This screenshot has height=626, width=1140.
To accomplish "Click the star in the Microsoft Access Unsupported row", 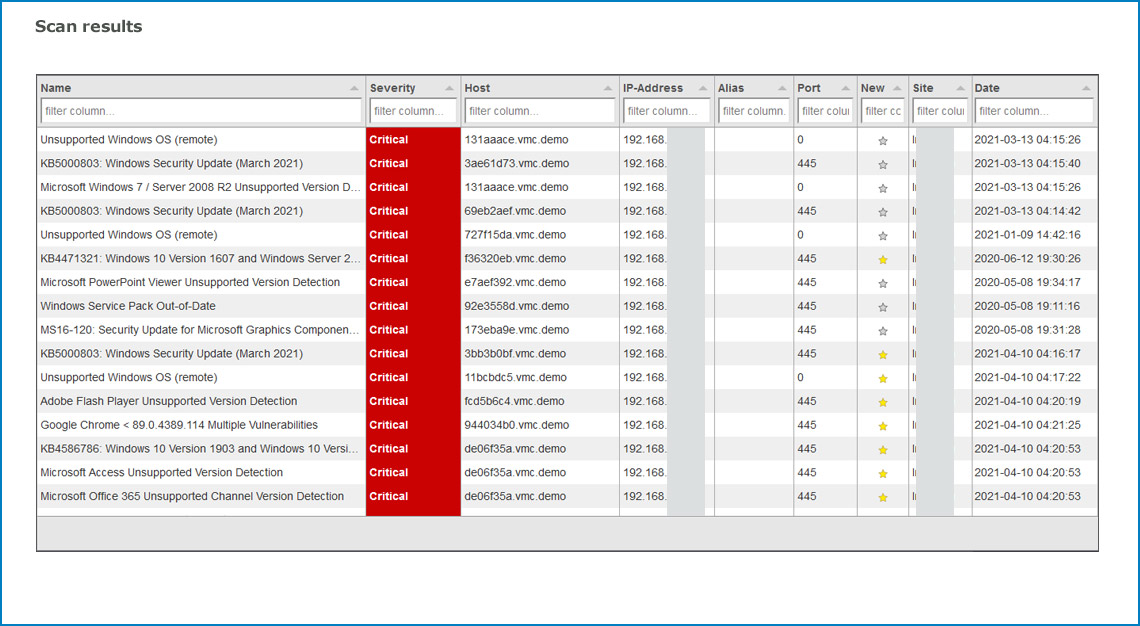I will tap(883, 473).
